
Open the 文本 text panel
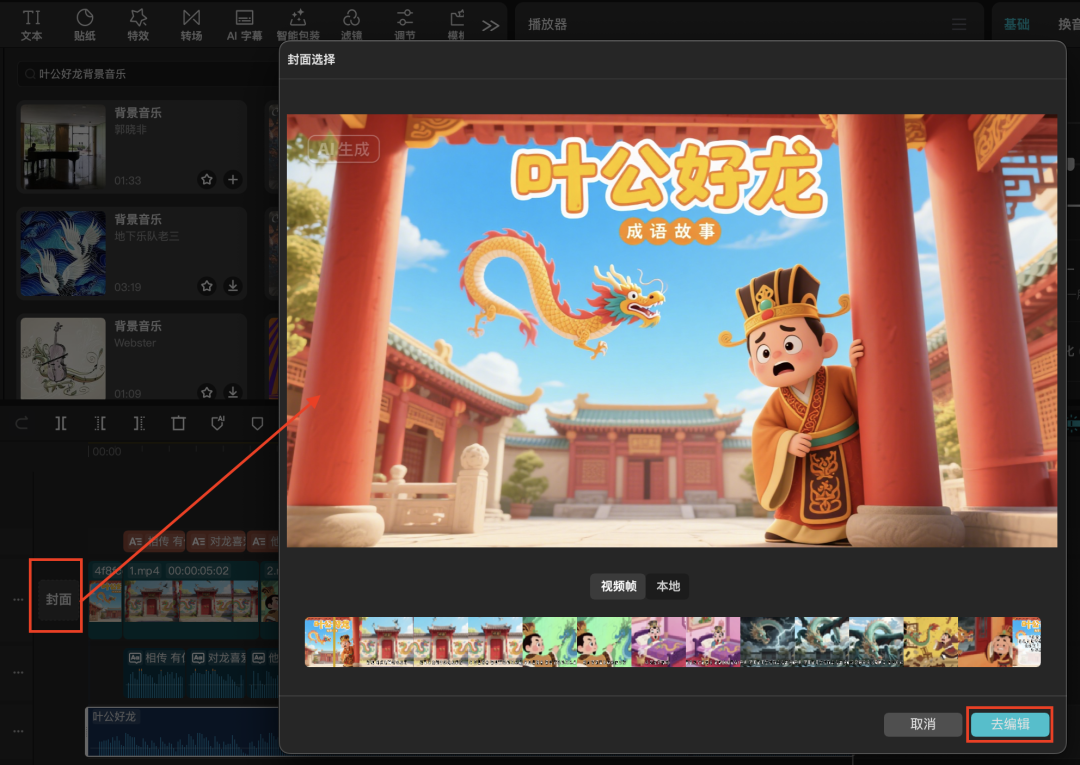click(x=31, y=24)
